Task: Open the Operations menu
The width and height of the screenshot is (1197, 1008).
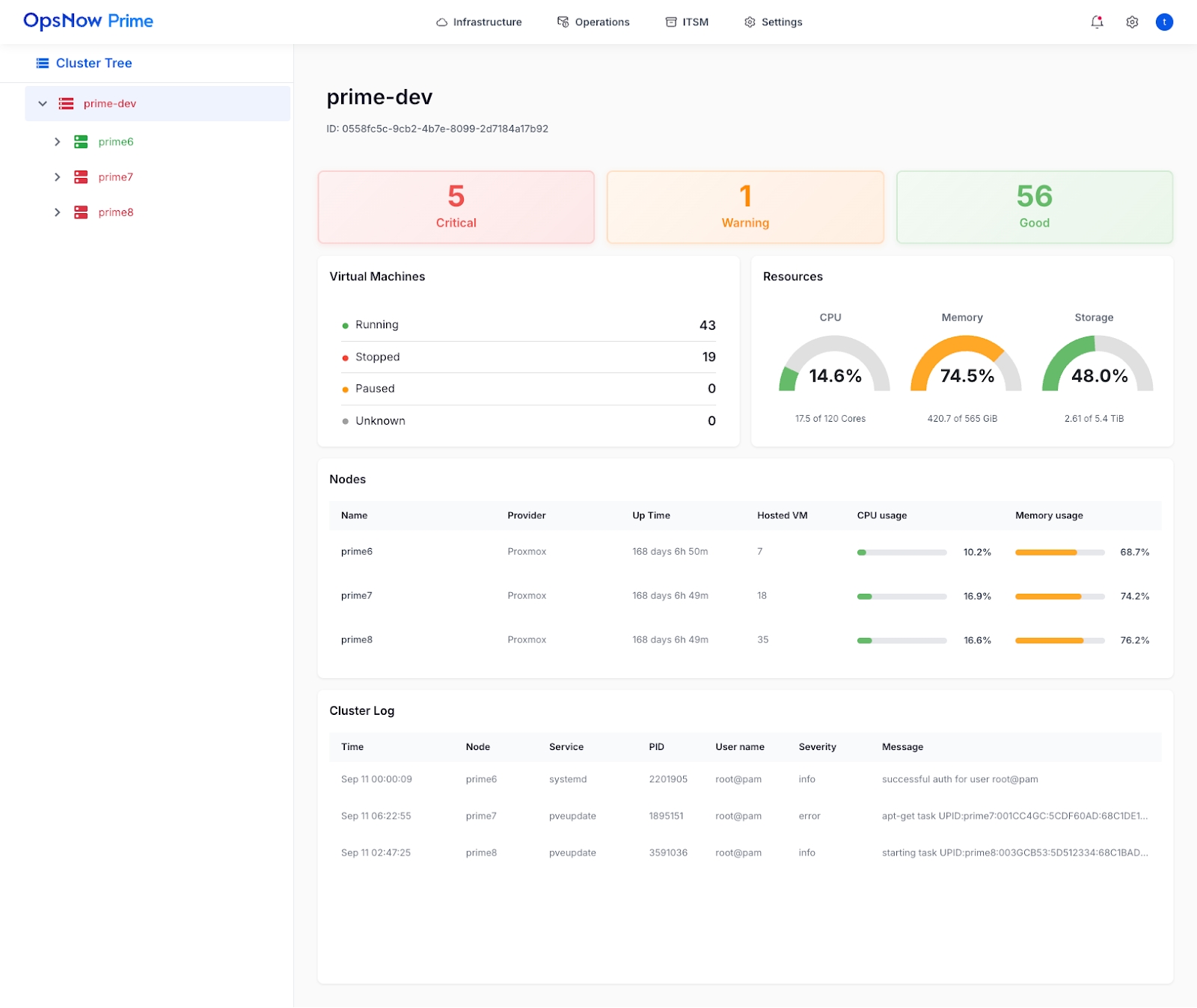Action: point(593,22)
